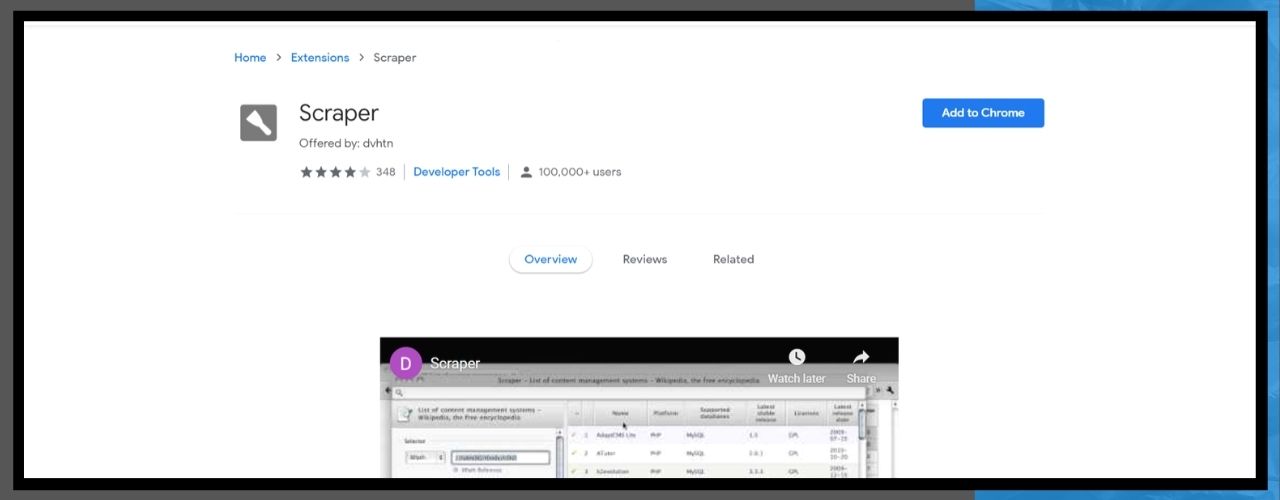Image resolution: width=1280 pixels, height=500 pixels.
Task: Open the Related tab
Action: pyautogui.click(x=733, y=259)
